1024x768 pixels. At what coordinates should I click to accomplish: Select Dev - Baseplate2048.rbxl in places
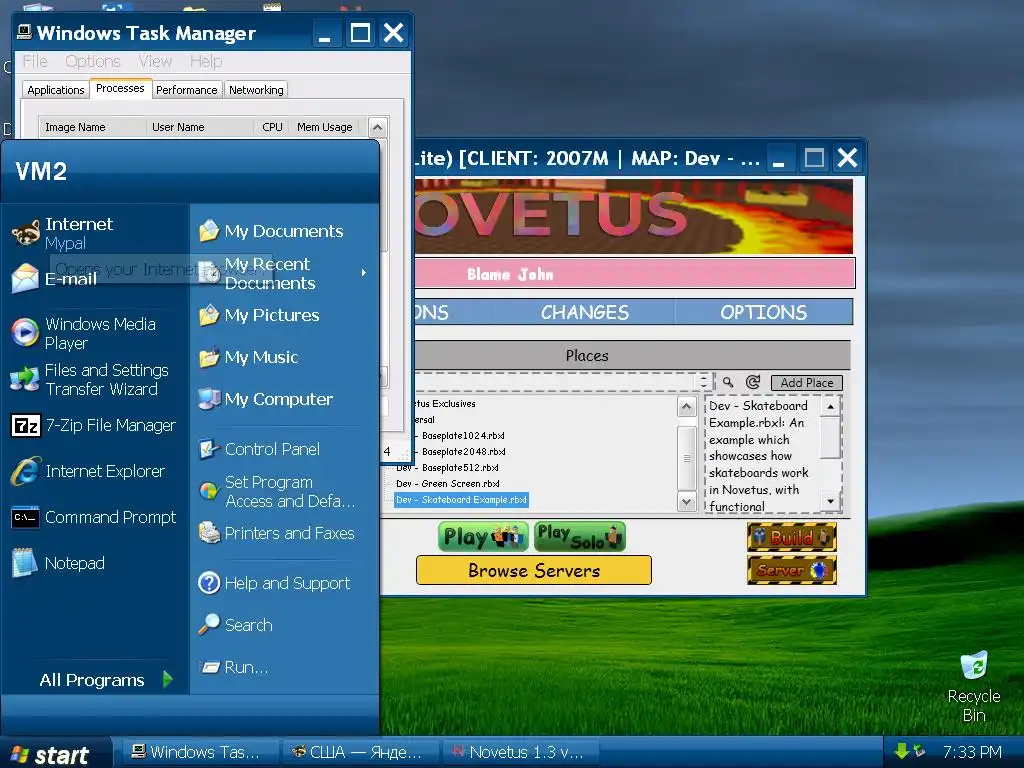point(462,451)
